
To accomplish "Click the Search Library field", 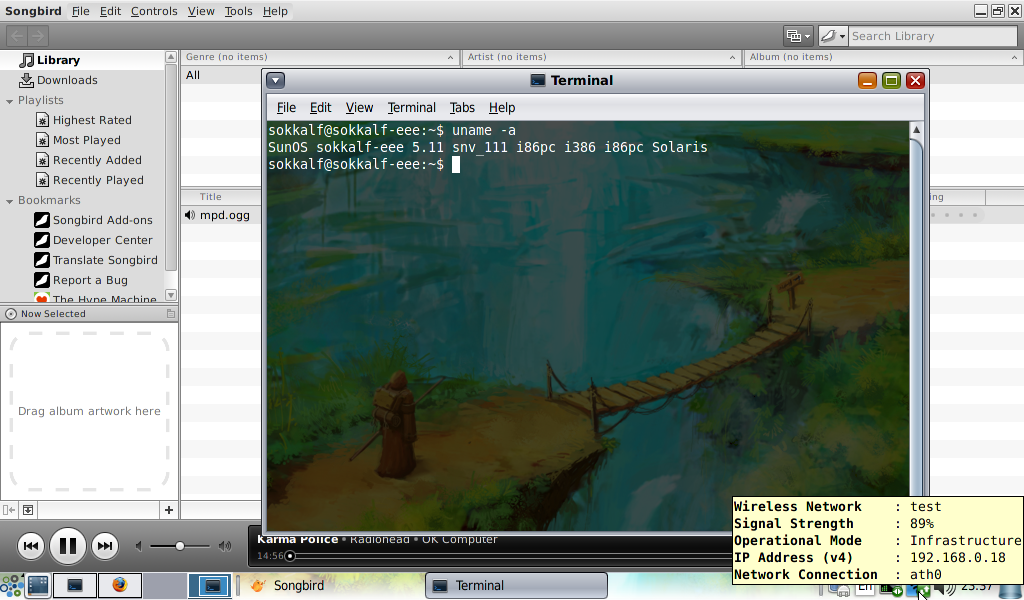I will coord(933,36).
